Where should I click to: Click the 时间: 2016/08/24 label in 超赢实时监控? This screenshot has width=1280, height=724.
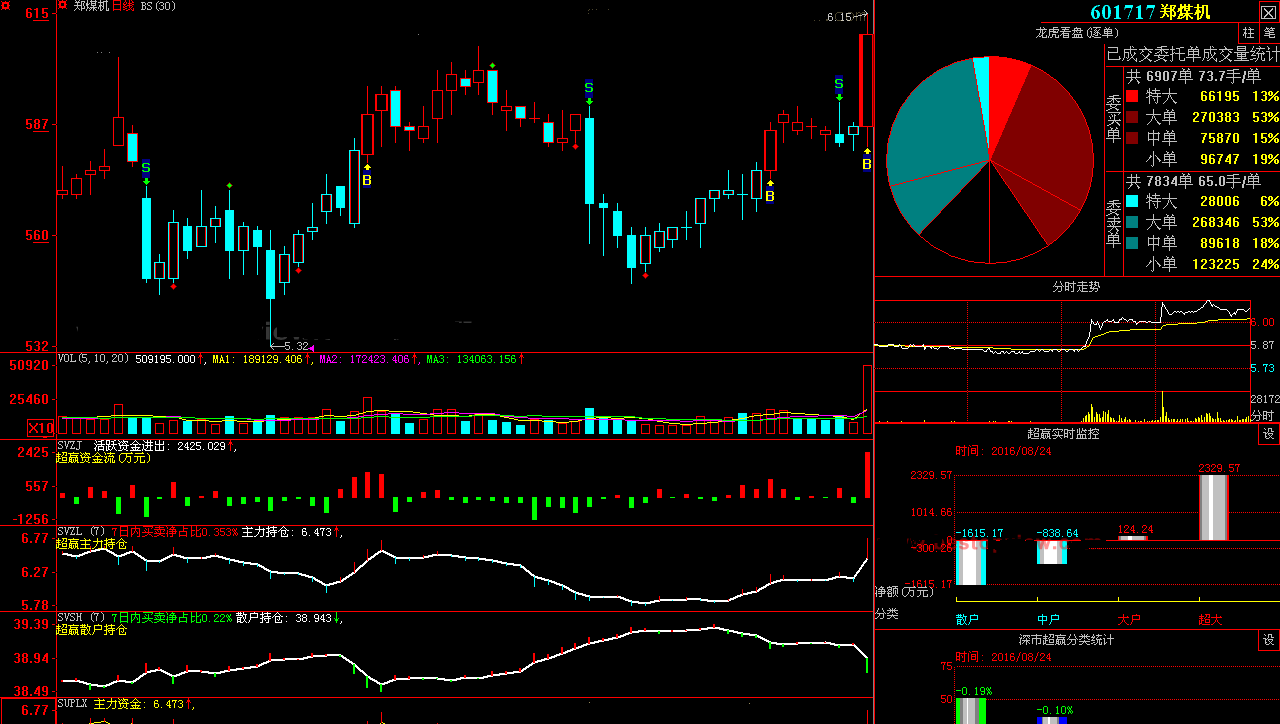1003,450
